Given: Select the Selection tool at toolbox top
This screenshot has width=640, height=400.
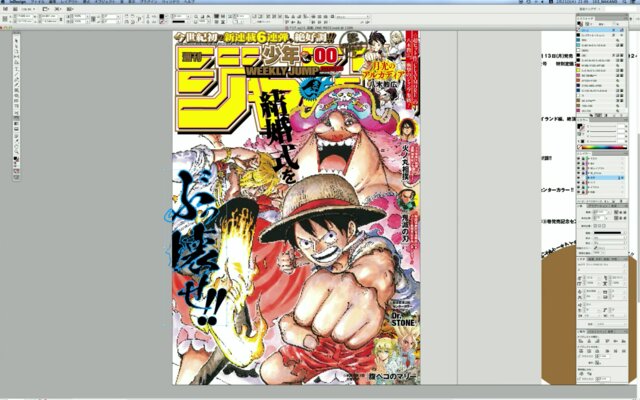Looking at the screenshot, I should click(x=17, y=41).
